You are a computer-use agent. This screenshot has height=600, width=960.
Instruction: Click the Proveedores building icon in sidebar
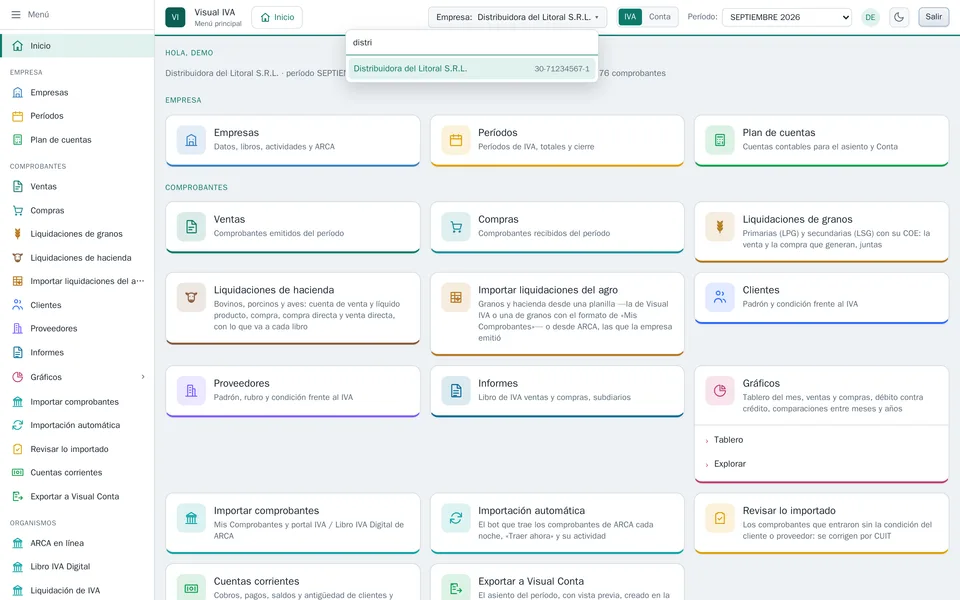tap(18, 328)
